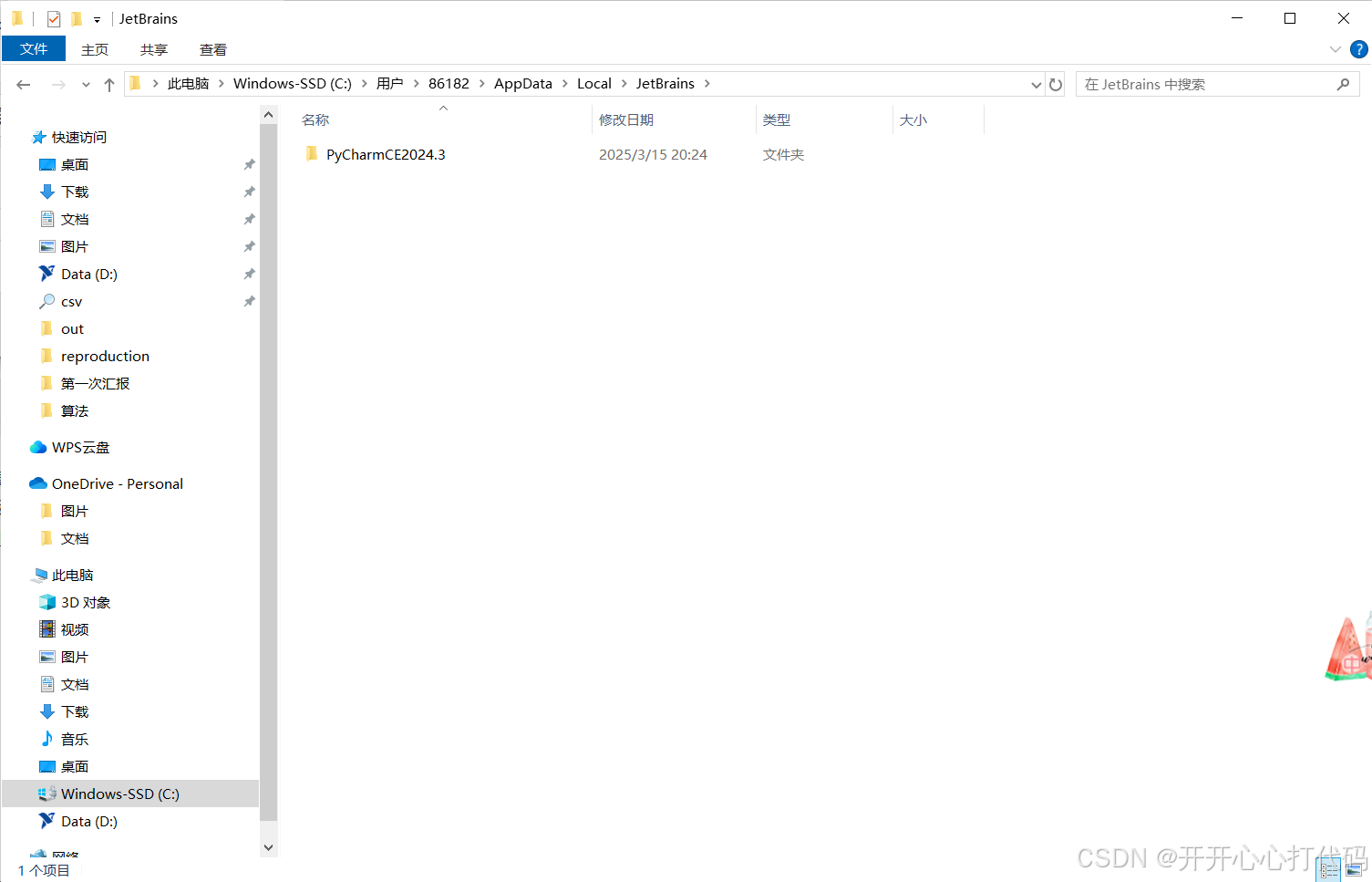Viewport: 1372px width, 882px height.
Task: Switch to details view icon
Action: click(1329, 870)
